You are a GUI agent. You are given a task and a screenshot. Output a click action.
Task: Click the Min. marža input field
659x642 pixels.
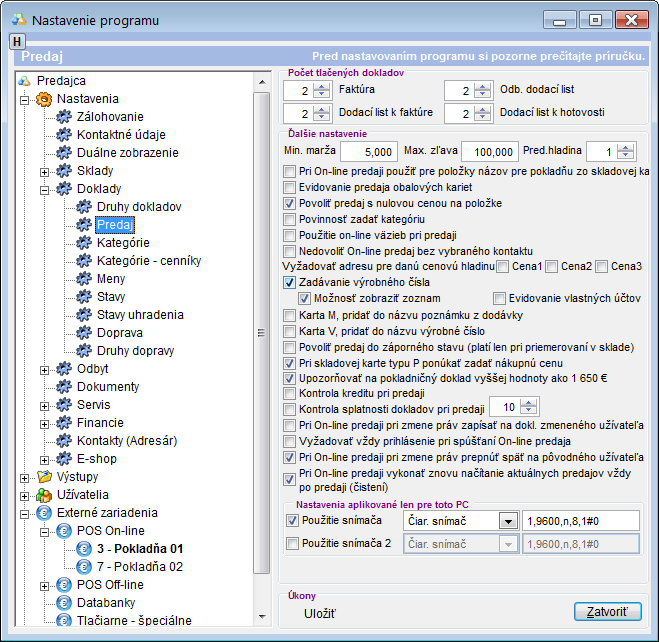point(368,152)
